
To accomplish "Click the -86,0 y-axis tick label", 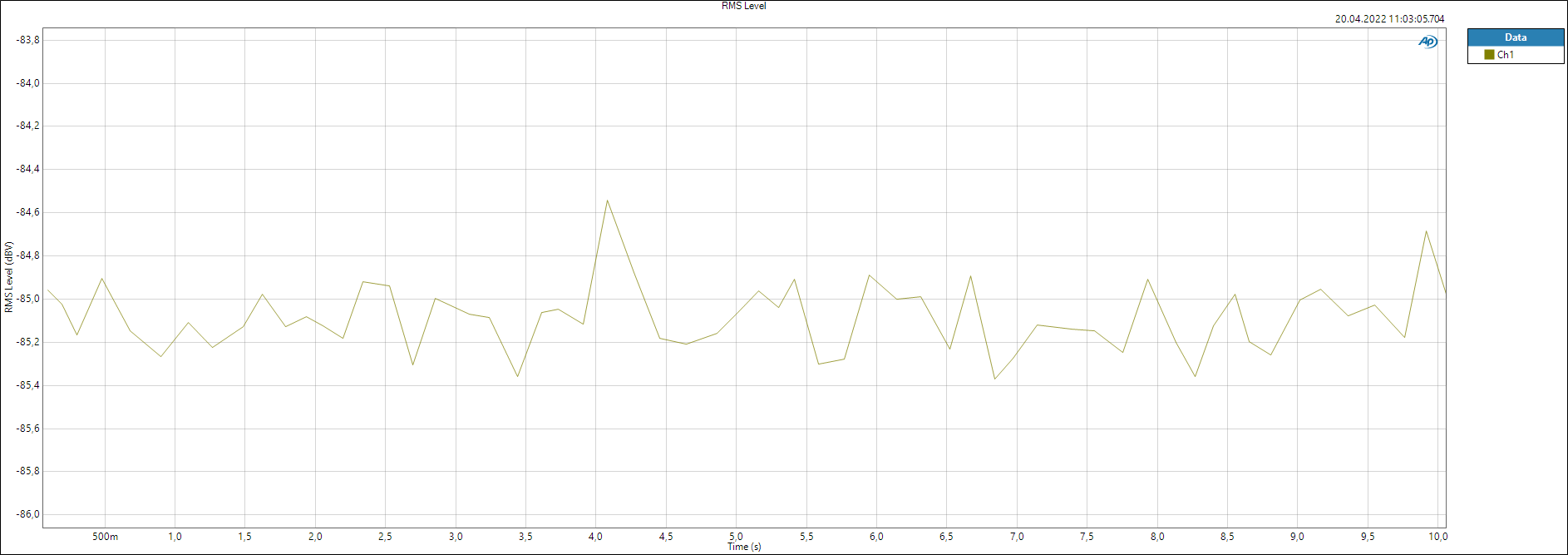I will click(27, 514).
